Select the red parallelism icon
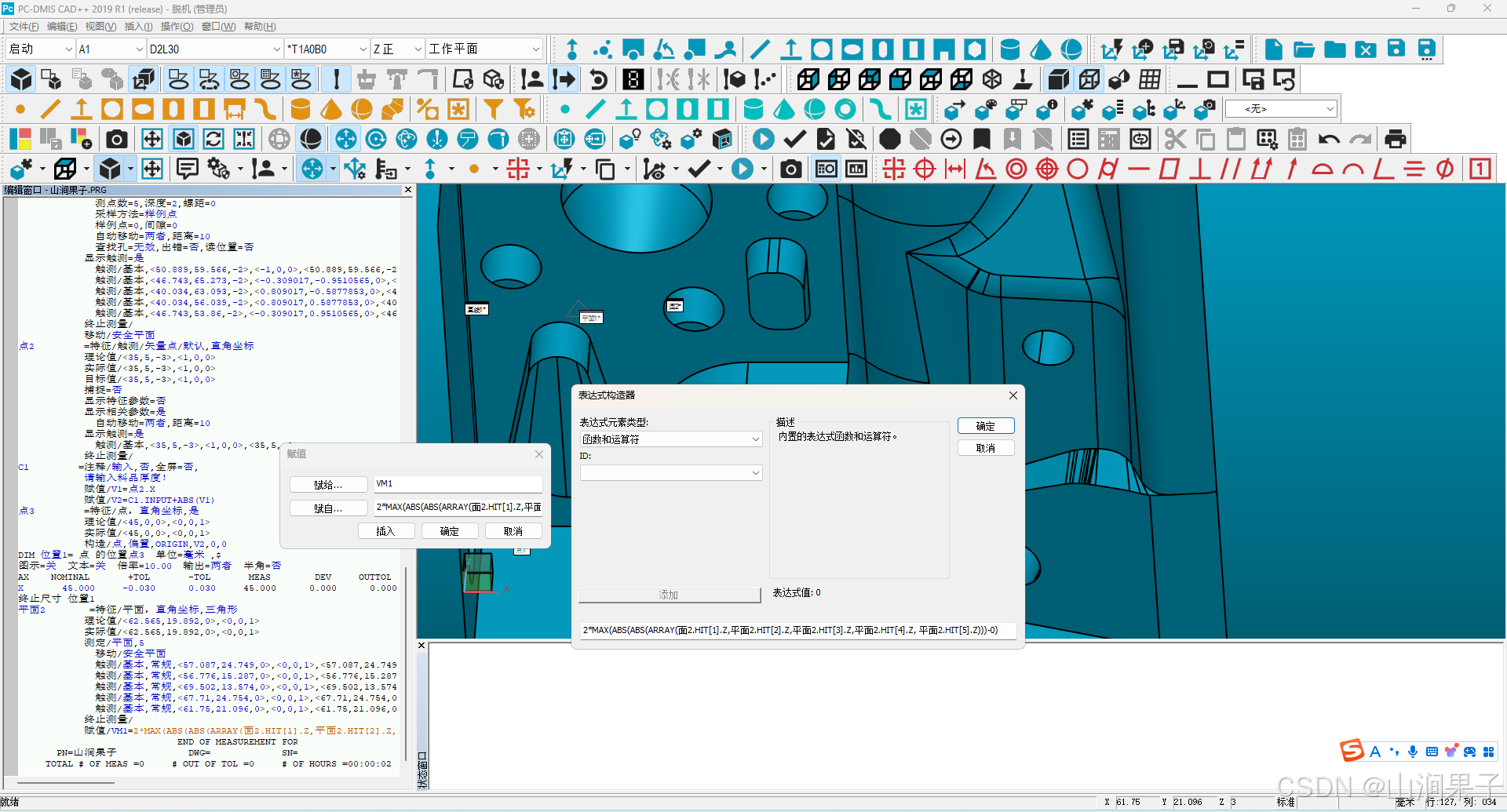Viewport: 1507px width, 812px height. click(1230, 169)
